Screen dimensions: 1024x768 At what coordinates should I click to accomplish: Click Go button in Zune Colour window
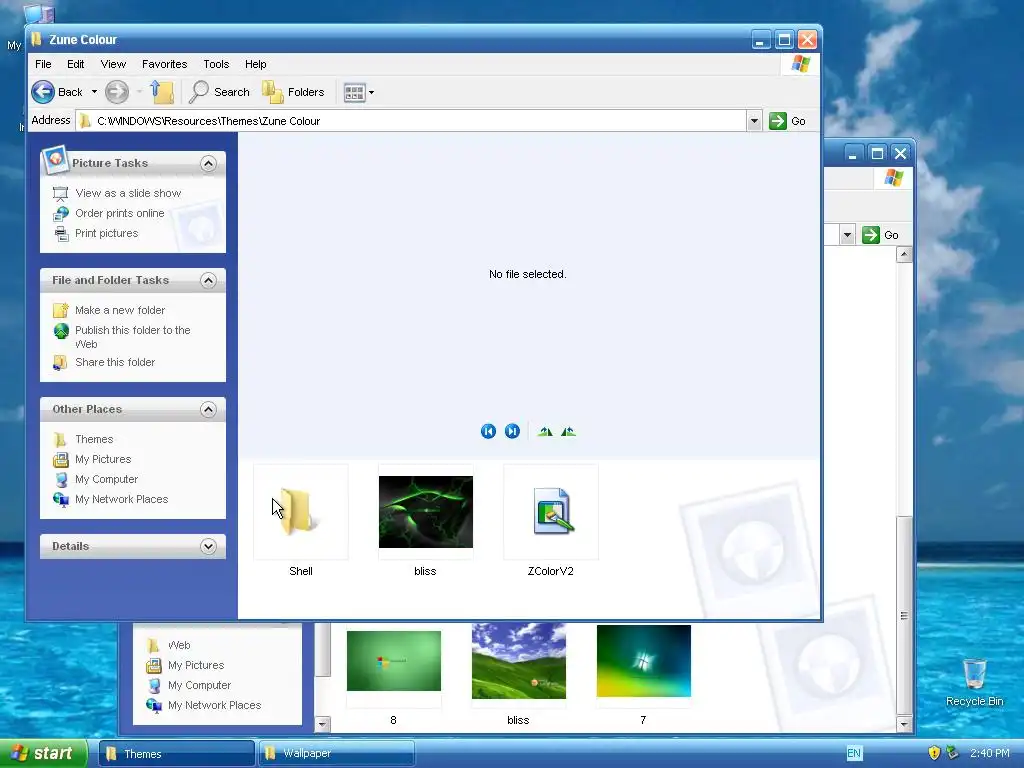click(788, 121)
